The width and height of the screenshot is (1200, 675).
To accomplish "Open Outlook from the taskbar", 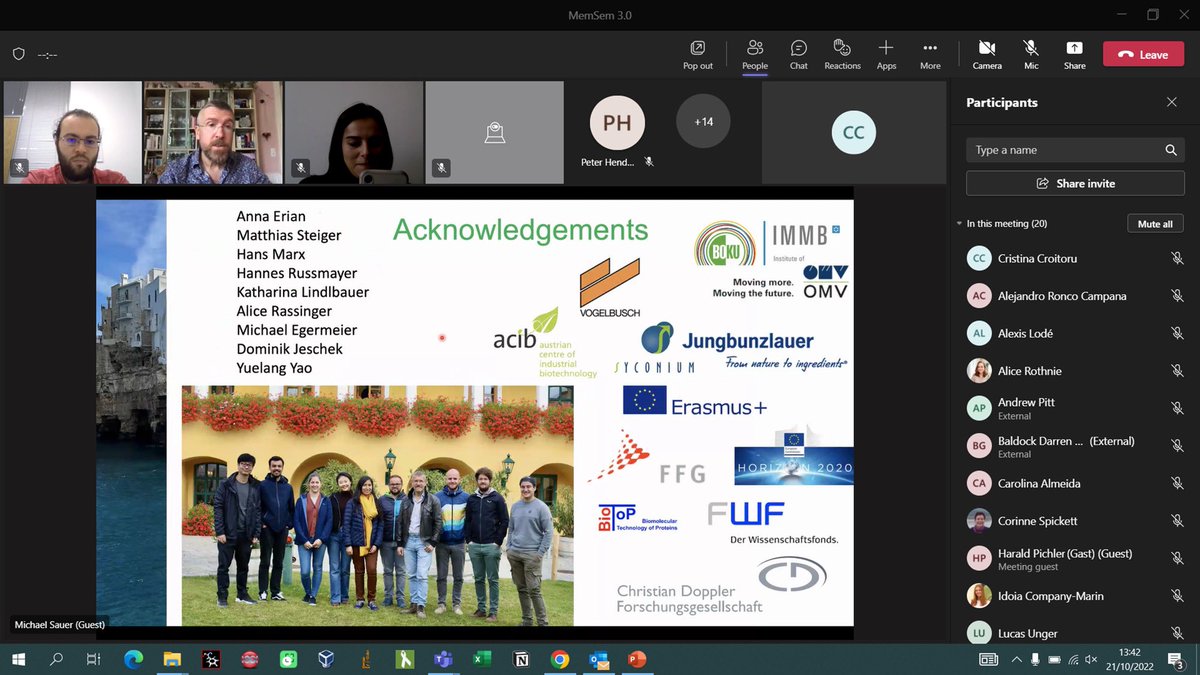I will pos(598,659).
